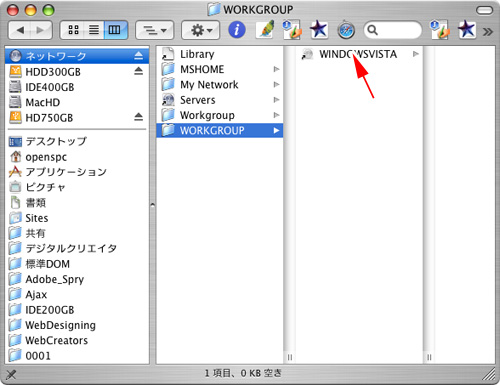Click the window grip in bottom-right corner
Image resolution: width=500 pixels, height=385 pixels.
click(x=489, y=374)
